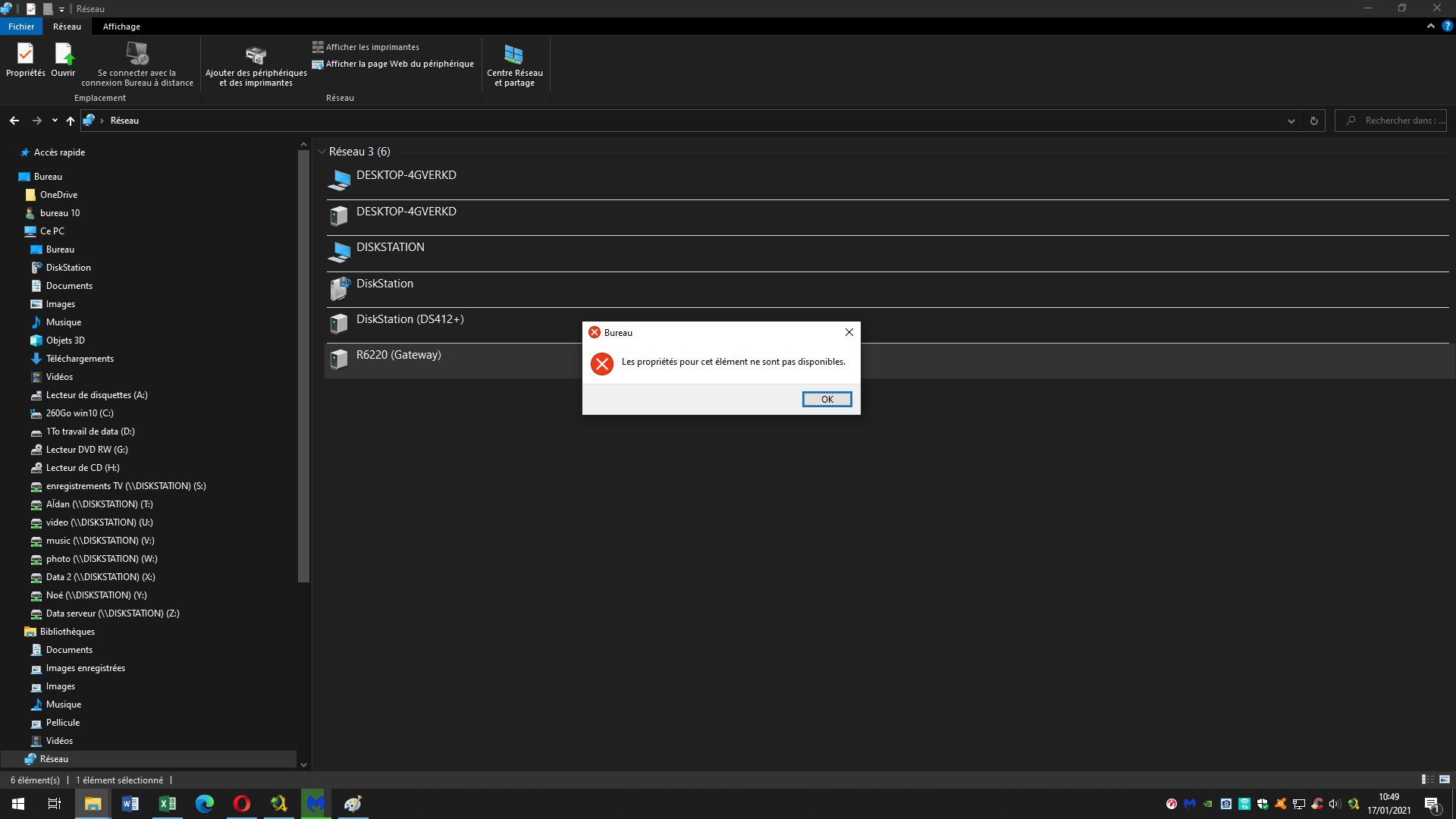Click Afficher la page Web du périphérique
1456x819 pixels.
[393, 64]
